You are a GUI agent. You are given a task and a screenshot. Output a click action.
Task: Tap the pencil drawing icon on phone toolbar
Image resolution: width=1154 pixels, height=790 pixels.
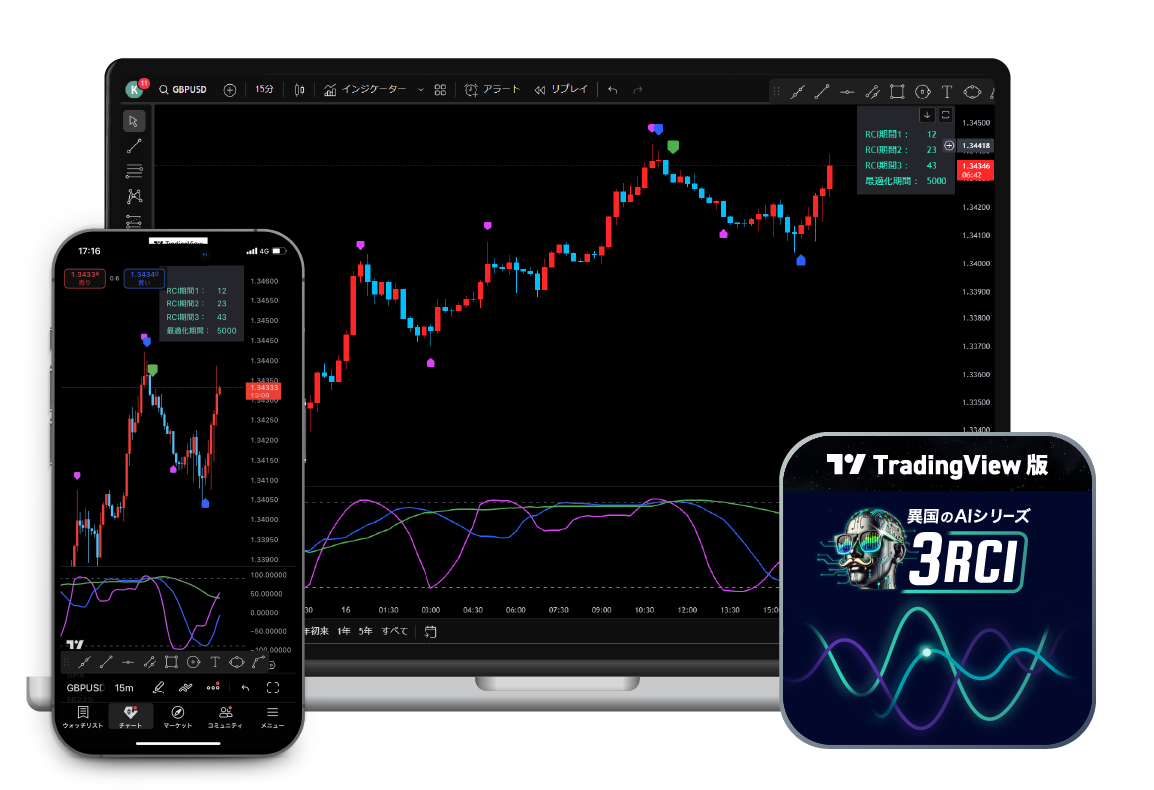[x=158, y=688]
